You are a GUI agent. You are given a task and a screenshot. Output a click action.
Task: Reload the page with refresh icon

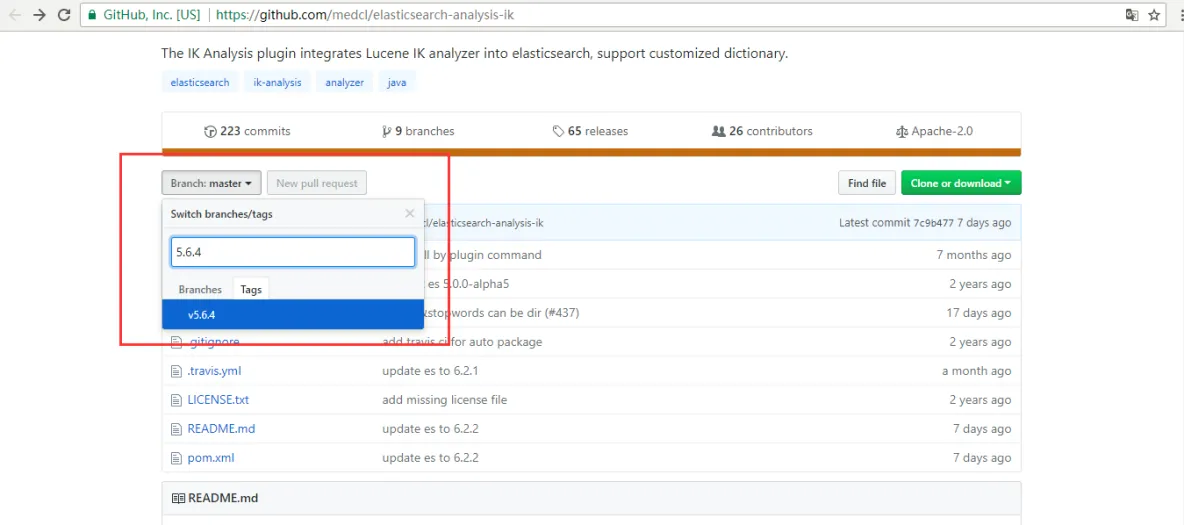click(x=64, y=14)
